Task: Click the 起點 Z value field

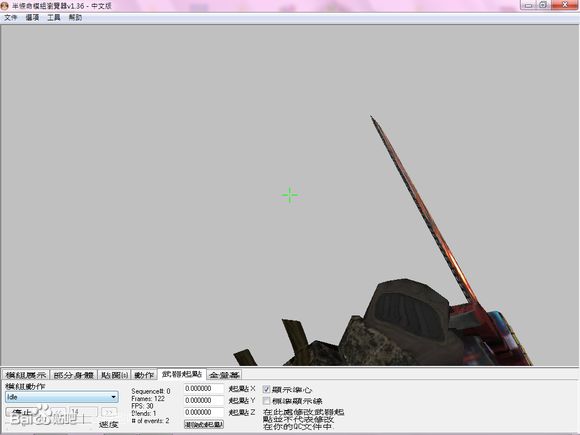Action: tap(204, 412)
